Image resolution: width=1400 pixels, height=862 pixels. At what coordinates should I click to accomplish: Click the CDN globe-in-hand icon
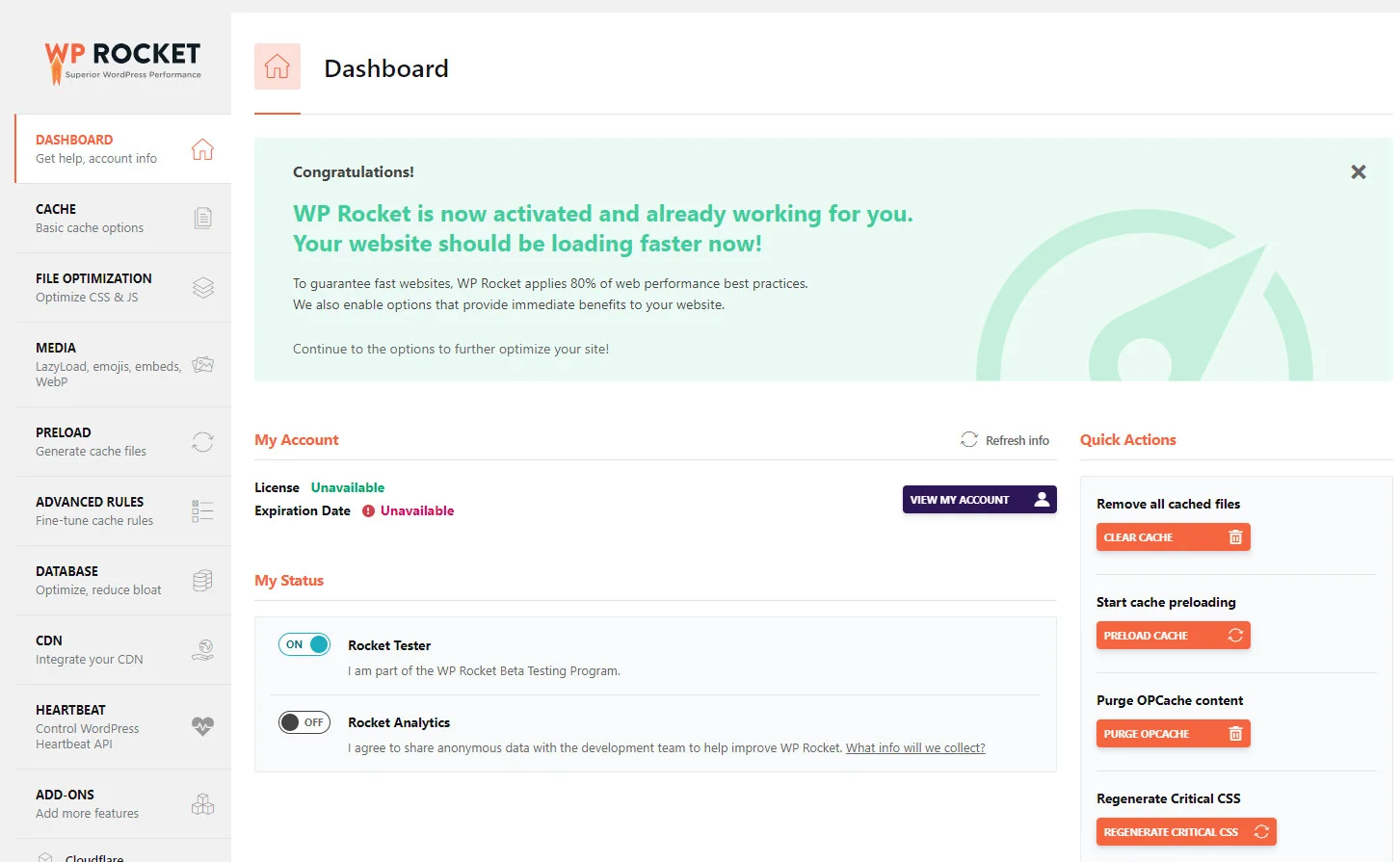(202, 650)
